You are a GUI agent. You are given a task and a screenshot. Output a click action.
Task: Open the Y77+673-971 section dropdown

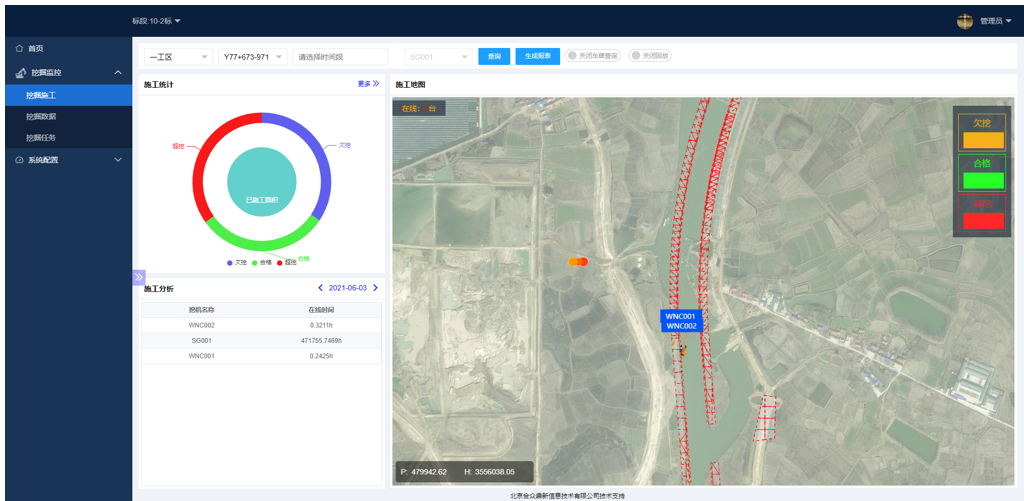tap(252, 57)
